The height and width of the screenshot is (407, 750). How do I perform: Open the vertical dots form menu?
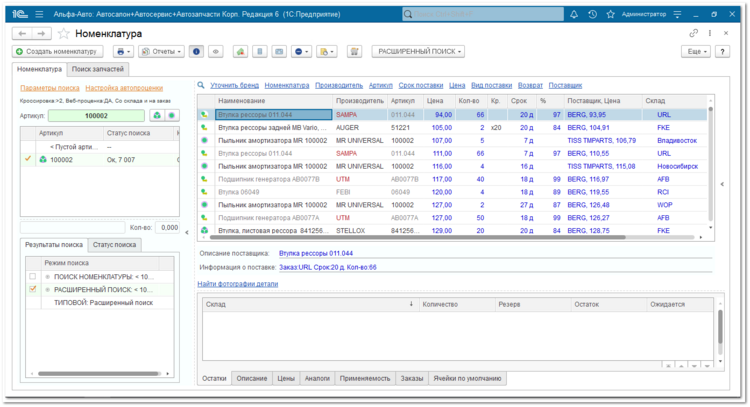710,33
